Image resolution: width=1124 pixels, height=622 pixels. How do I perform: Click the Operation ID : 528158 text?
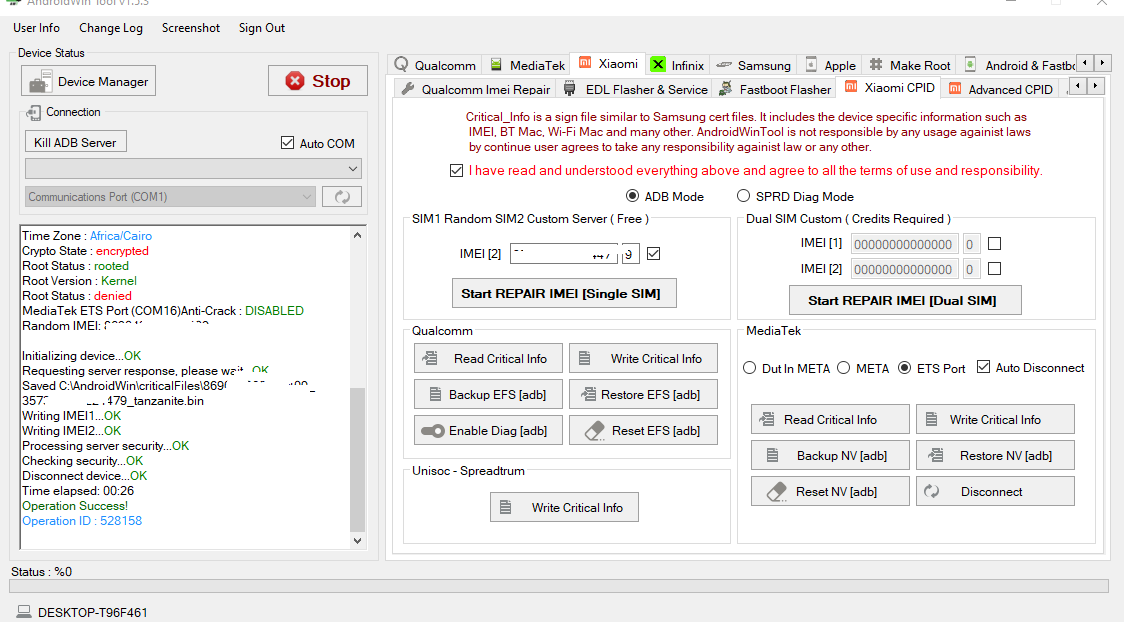coord(82,521)
